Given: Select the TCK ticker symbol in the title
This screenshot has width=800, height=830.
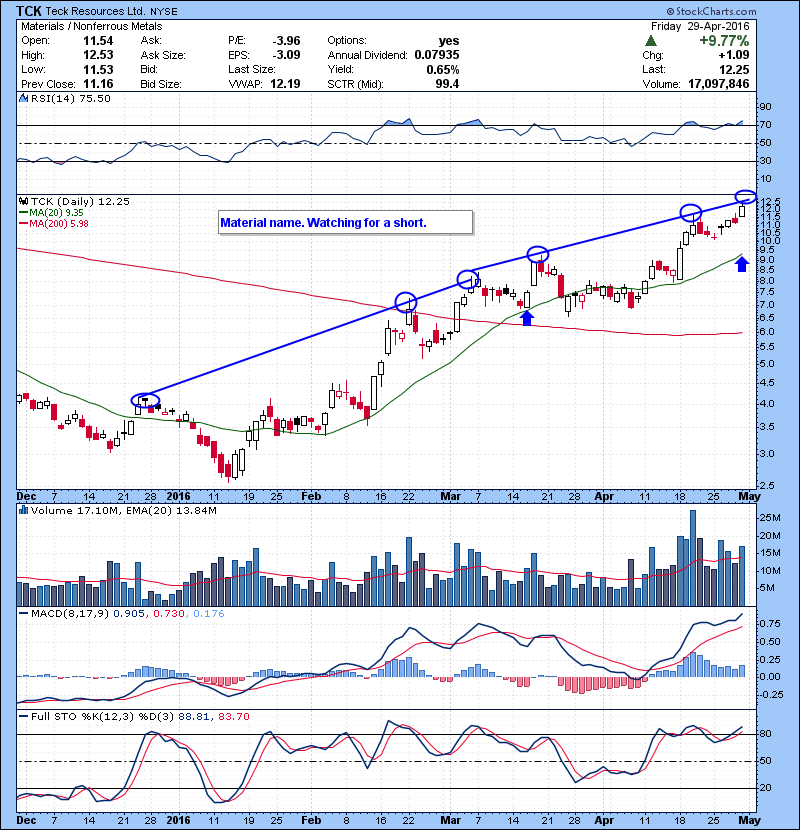Looking at the screenshot, I should [x=29, y=11].
